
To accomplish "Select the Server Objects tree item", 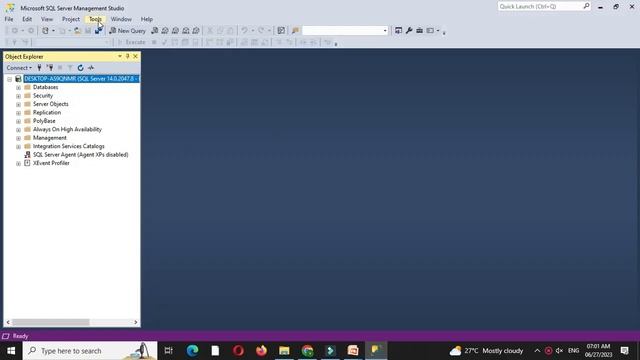I will 51,104.
